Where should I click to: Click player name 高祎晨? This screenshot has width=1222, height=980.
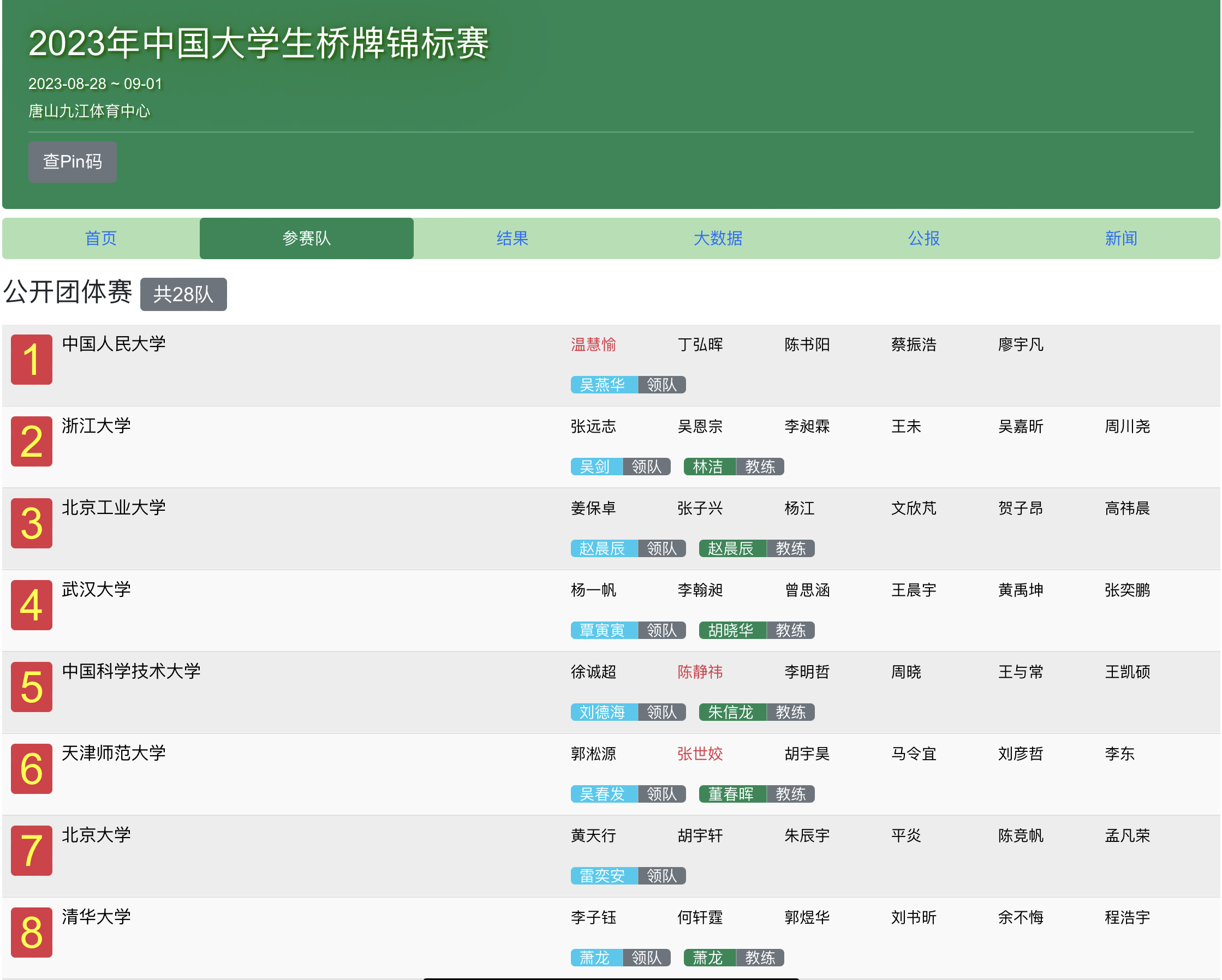[x=1128, y=509]
